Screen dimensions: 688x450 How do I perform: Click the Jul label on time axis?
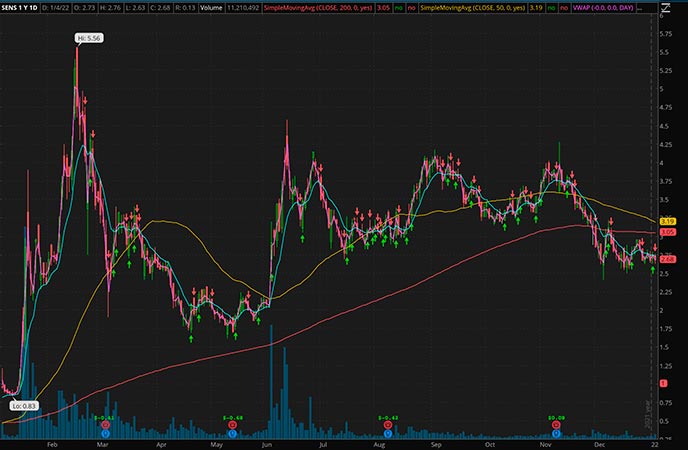click(x=323, y=444)
